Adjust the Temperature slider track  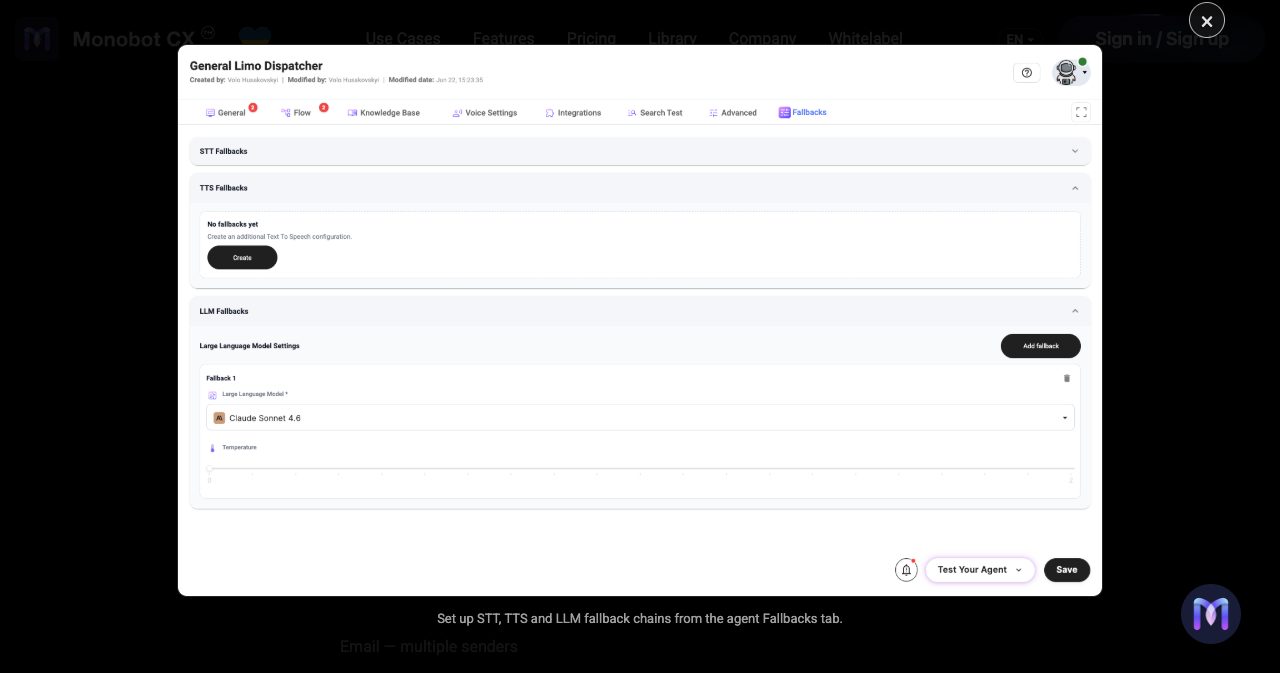[640, 468]
